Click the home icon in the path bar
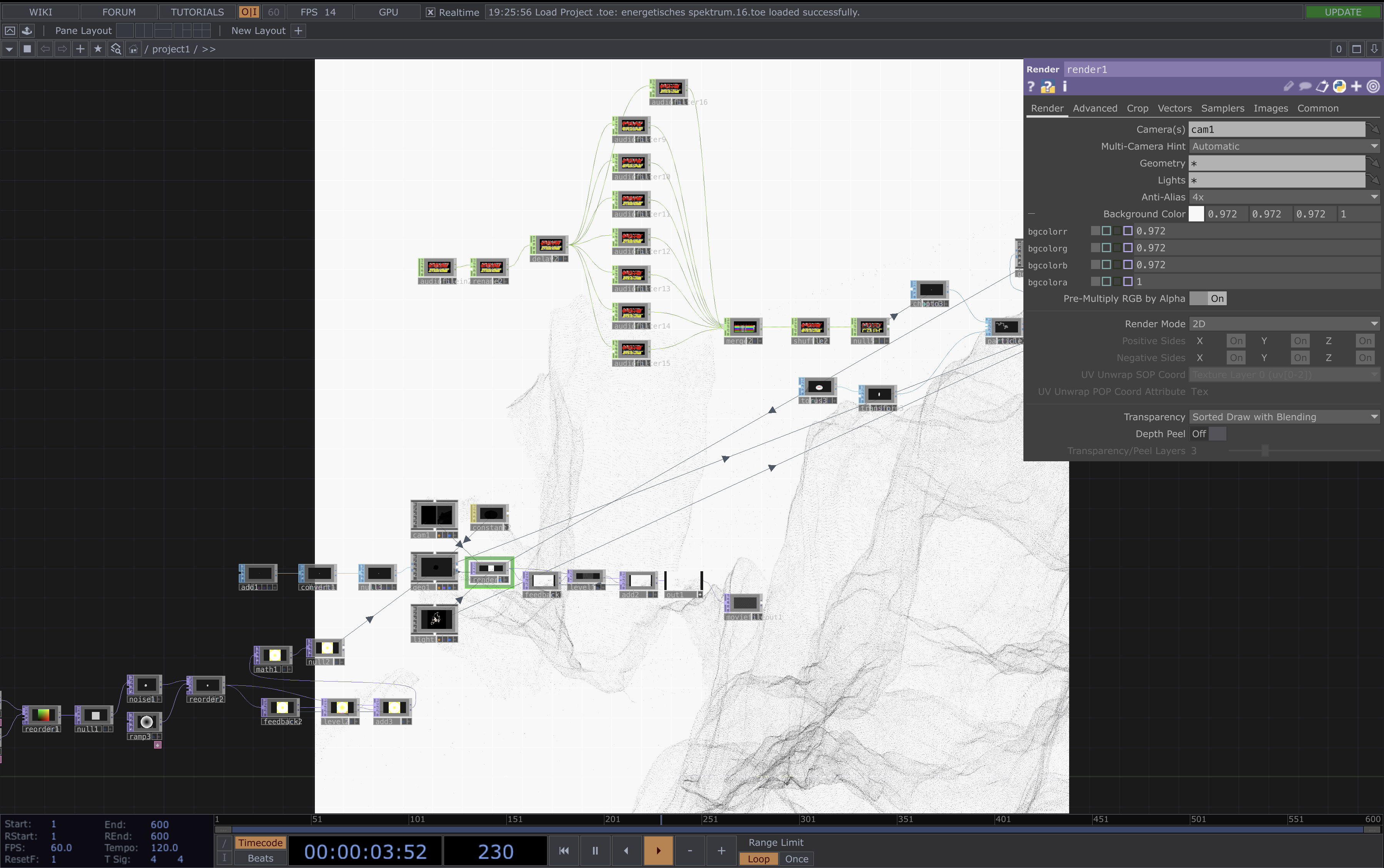Screen dimensions: 1384x868 click(x=133, y=49)
